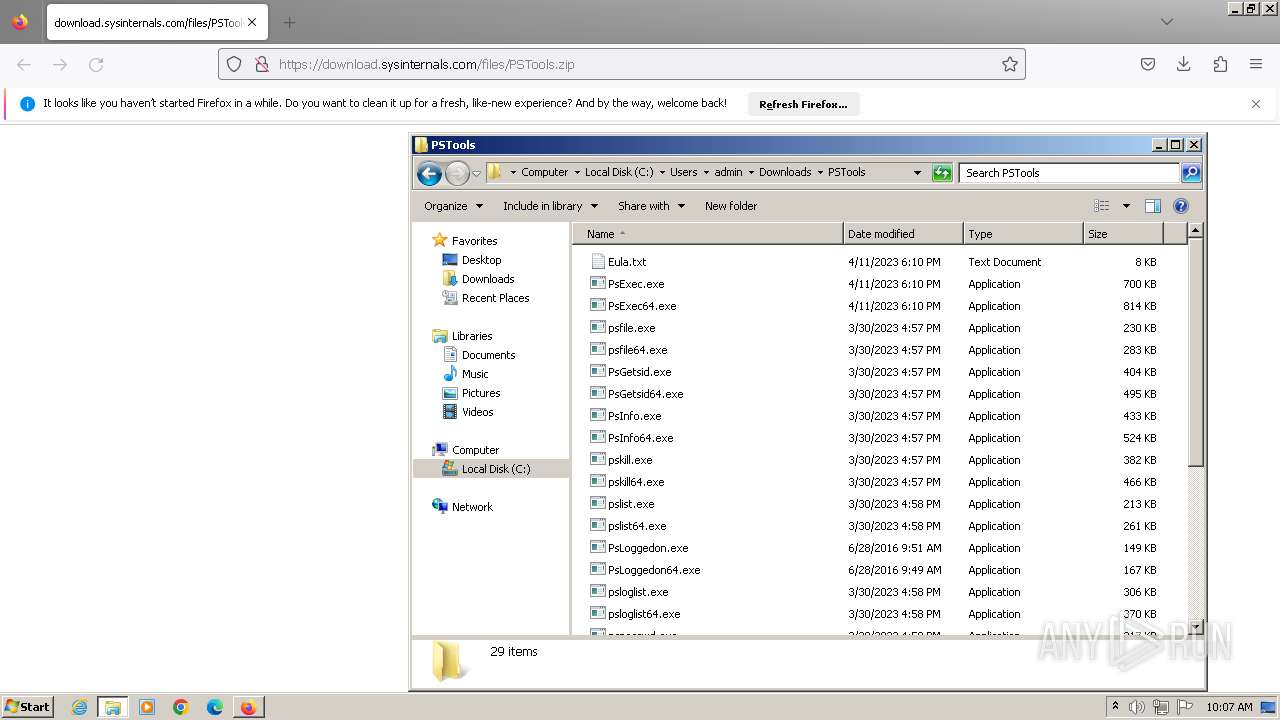Viewport: 1280px width, 720px height.
Task: Open Libraries in the navigation pane
Action: tap(472, 336)
